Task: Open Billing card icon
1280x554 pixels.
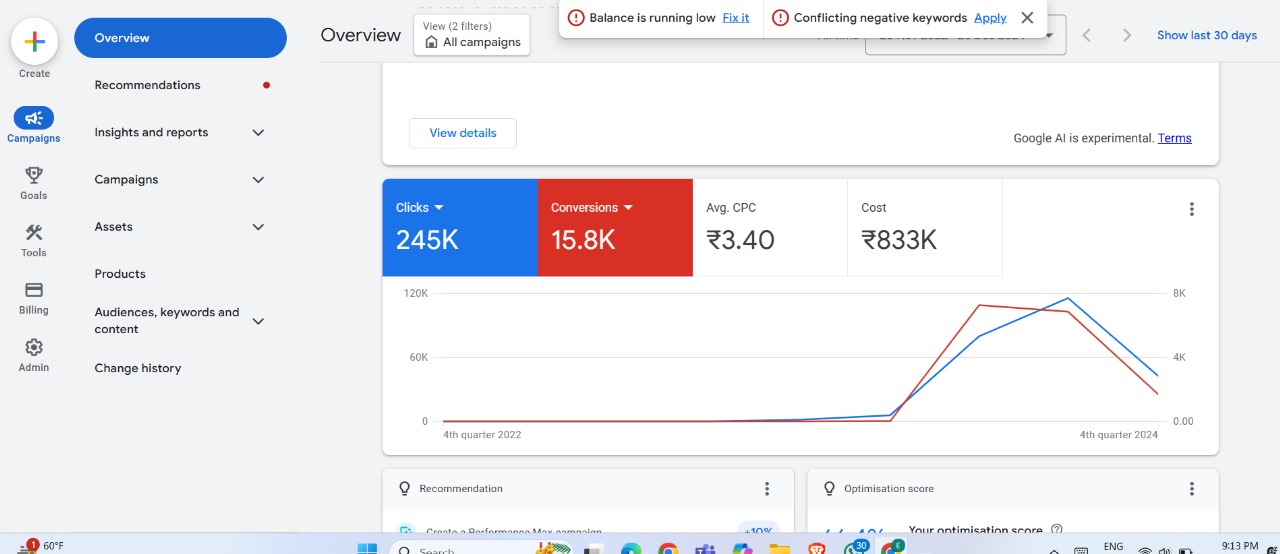Action: click(x=34, y=290)
